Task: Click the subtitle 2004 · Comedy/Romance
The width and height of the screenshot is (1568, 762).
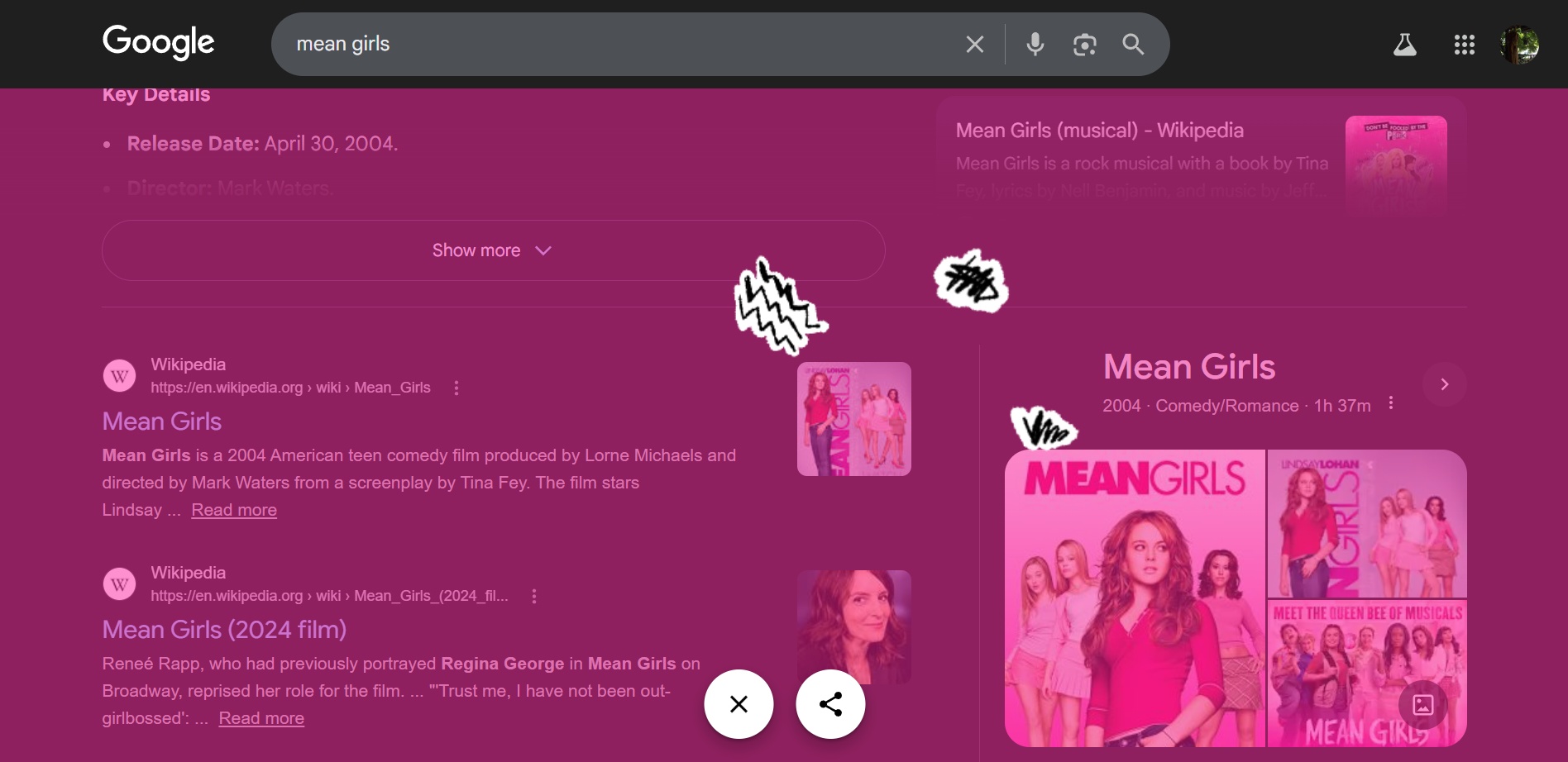Action: [x=1200, y=406]
